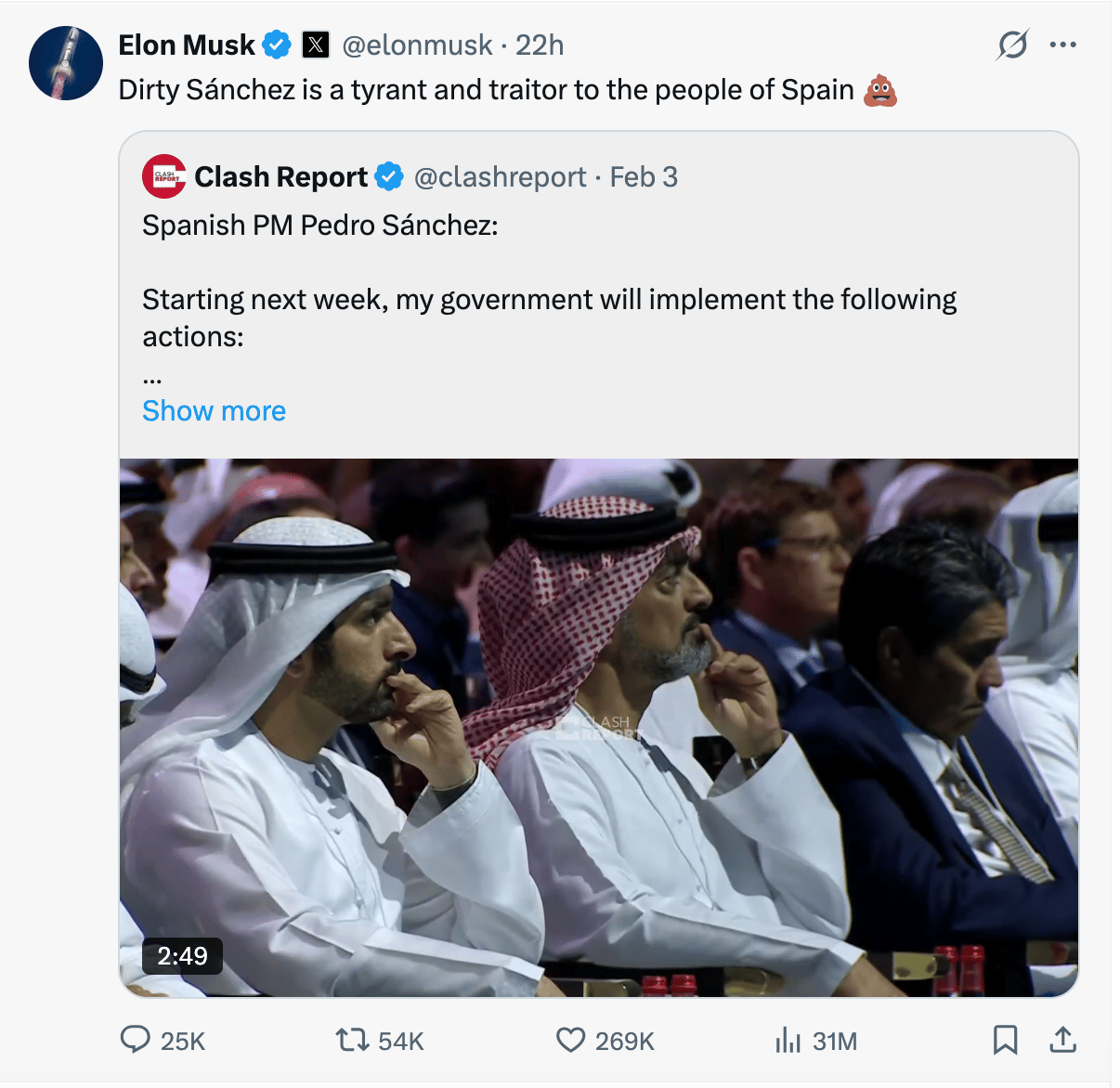Bookmark this post
This screenshot has width=1120, height=1088.
pyautogui.click(x=1005, y=1040)
